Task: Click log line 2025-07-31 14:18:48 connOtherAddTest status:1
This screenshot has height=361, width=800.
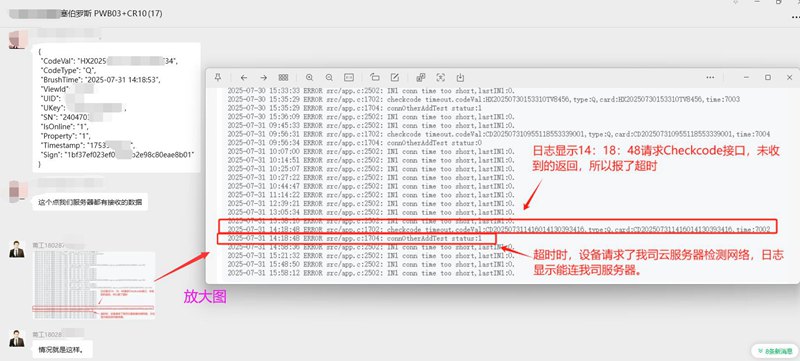Action: click(x=354, y=239)
